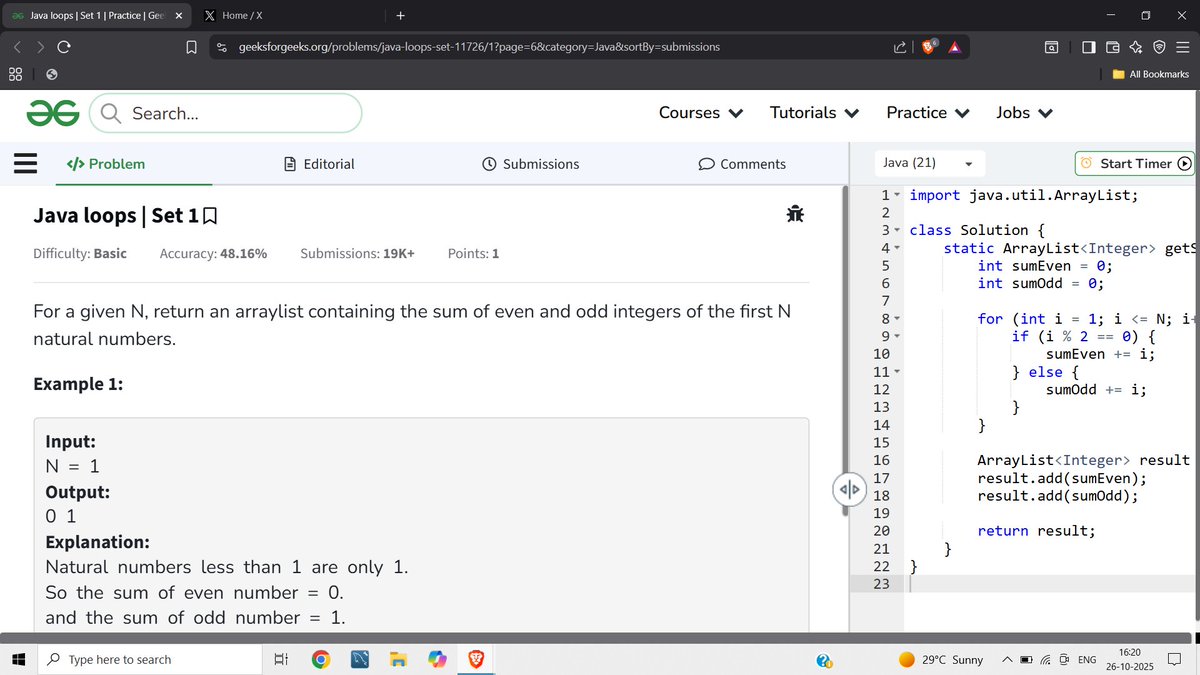Switch to the Problem tab
The height and width of the screenshot is (675, 1200).
[x=105, y=164]
